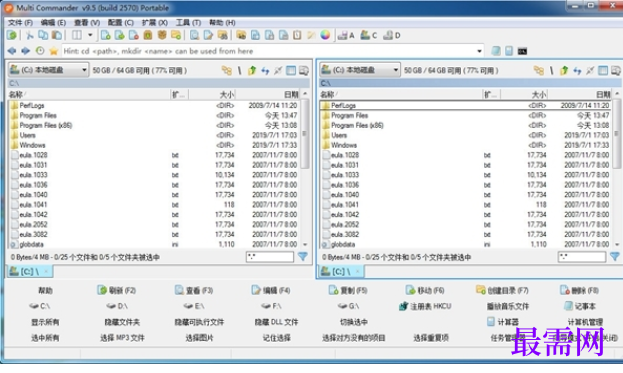623x373 pixels.
Task: Toggle right panel pin icon
Action: [590, 71]
